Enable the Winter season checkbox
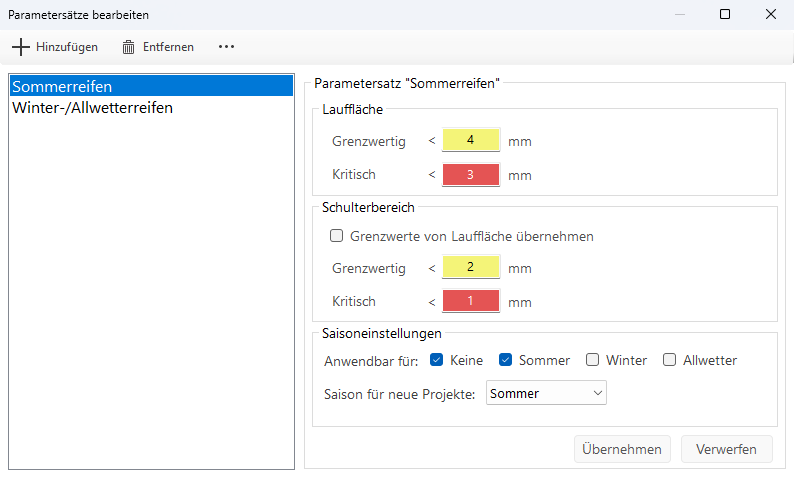The height and width of the screenshot is (478, 794). click(x=593, y=360)
